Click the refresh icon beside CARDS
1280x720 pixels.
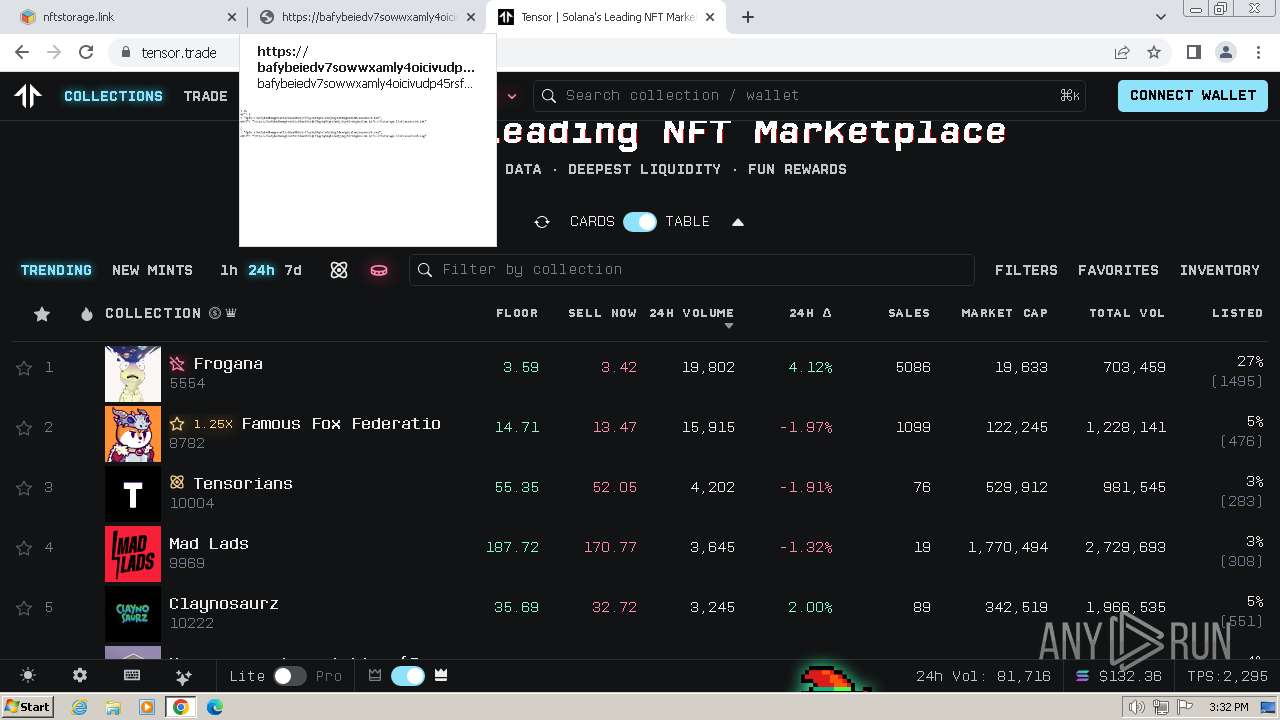542,222
